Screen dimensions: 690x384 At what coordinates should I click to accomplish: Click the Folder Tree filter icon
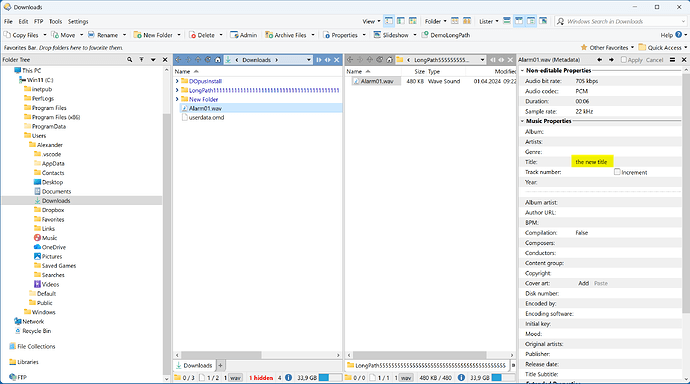141,59
